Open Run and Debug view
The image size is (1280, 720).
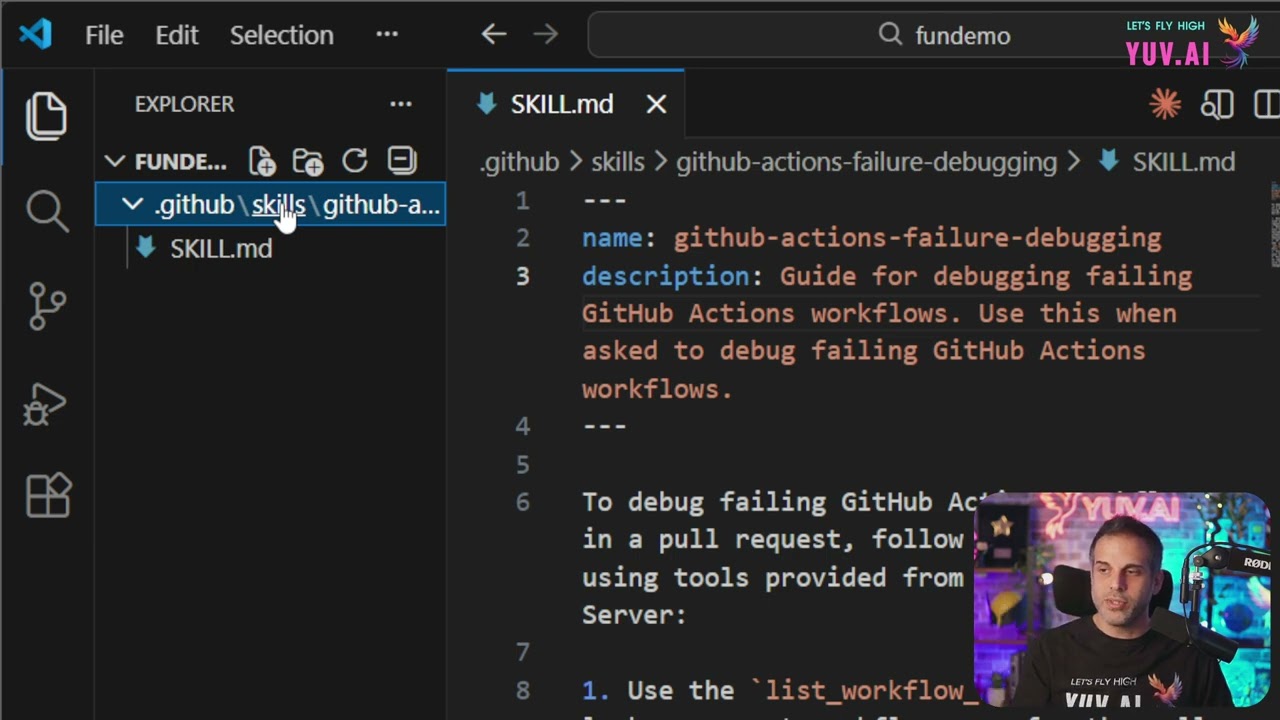point(46,402)
